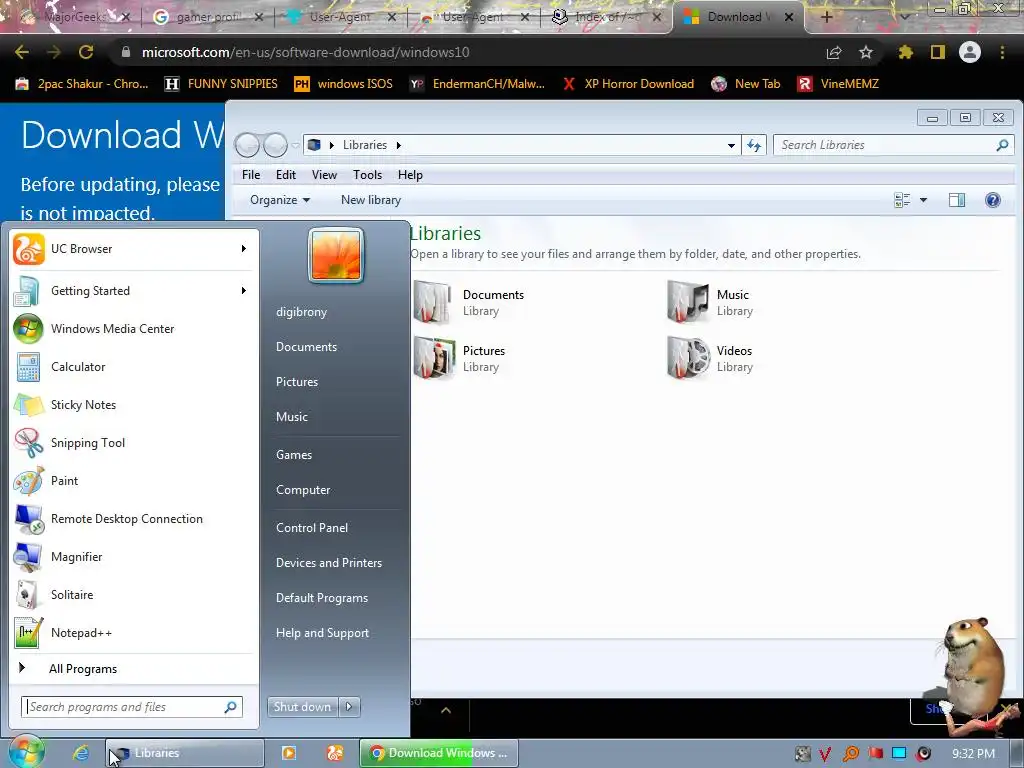Expand UC Browser jump list arrow
The width and height of the screenshot is (1024, 768).
(x=244, y=249)
